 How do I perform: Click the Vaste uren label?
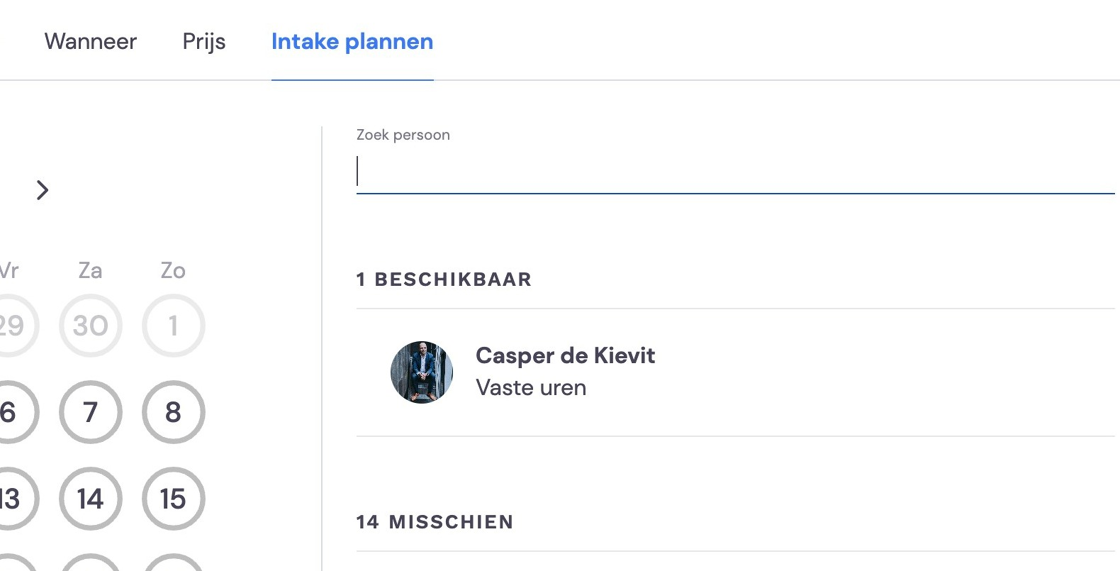click(531, 387)
